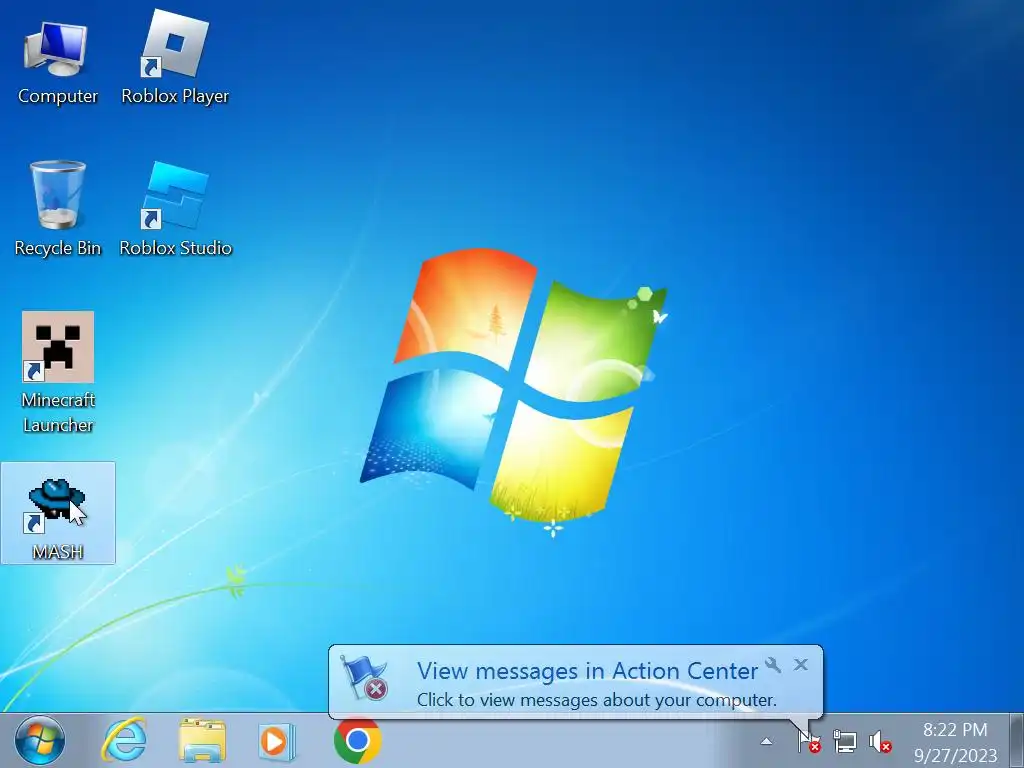Open the clock showing 8:22 PM
Image resolution: width=1024 pixels, height=768 pixels.
coord(955,729)
